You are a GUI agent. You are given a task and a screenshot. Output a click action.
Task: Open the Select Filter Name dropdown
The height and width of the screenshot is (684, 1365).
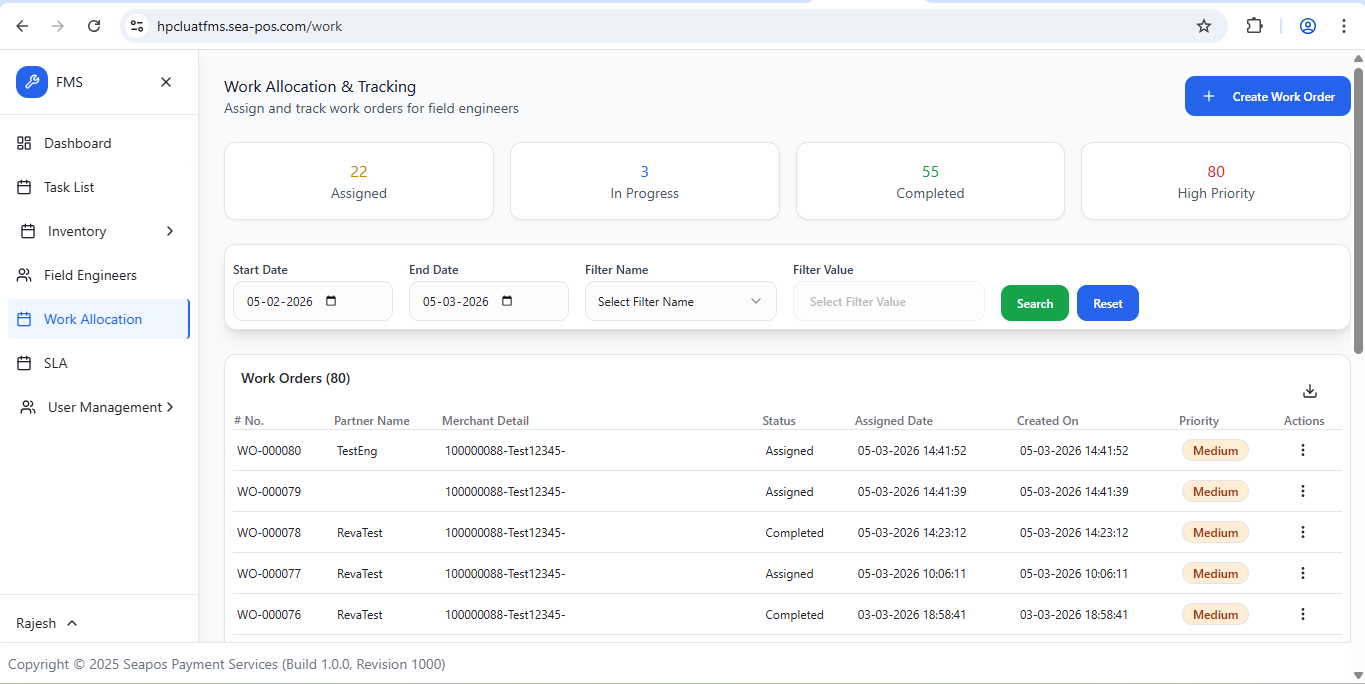[680, 301]
